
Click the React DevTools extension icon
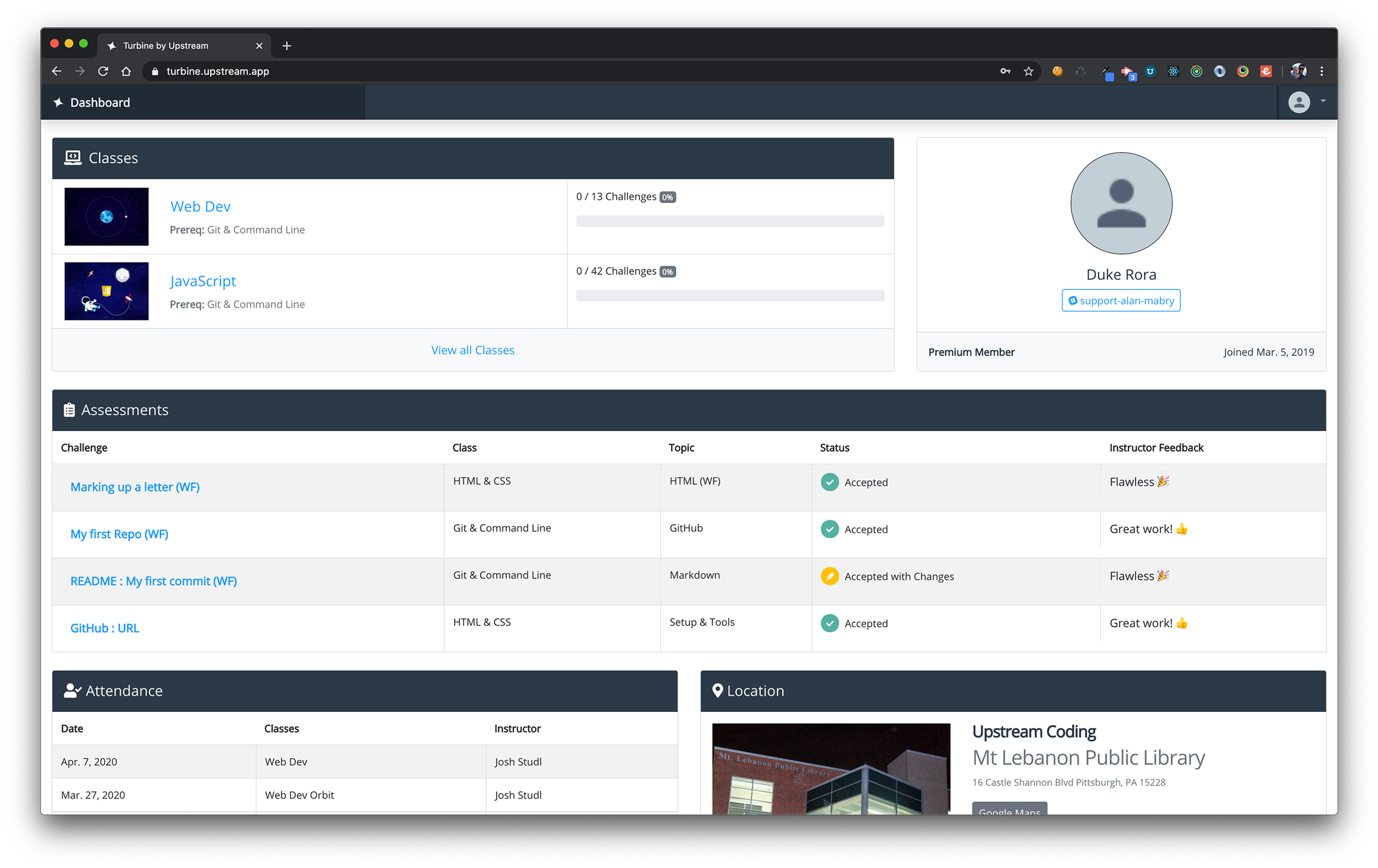1173,71
